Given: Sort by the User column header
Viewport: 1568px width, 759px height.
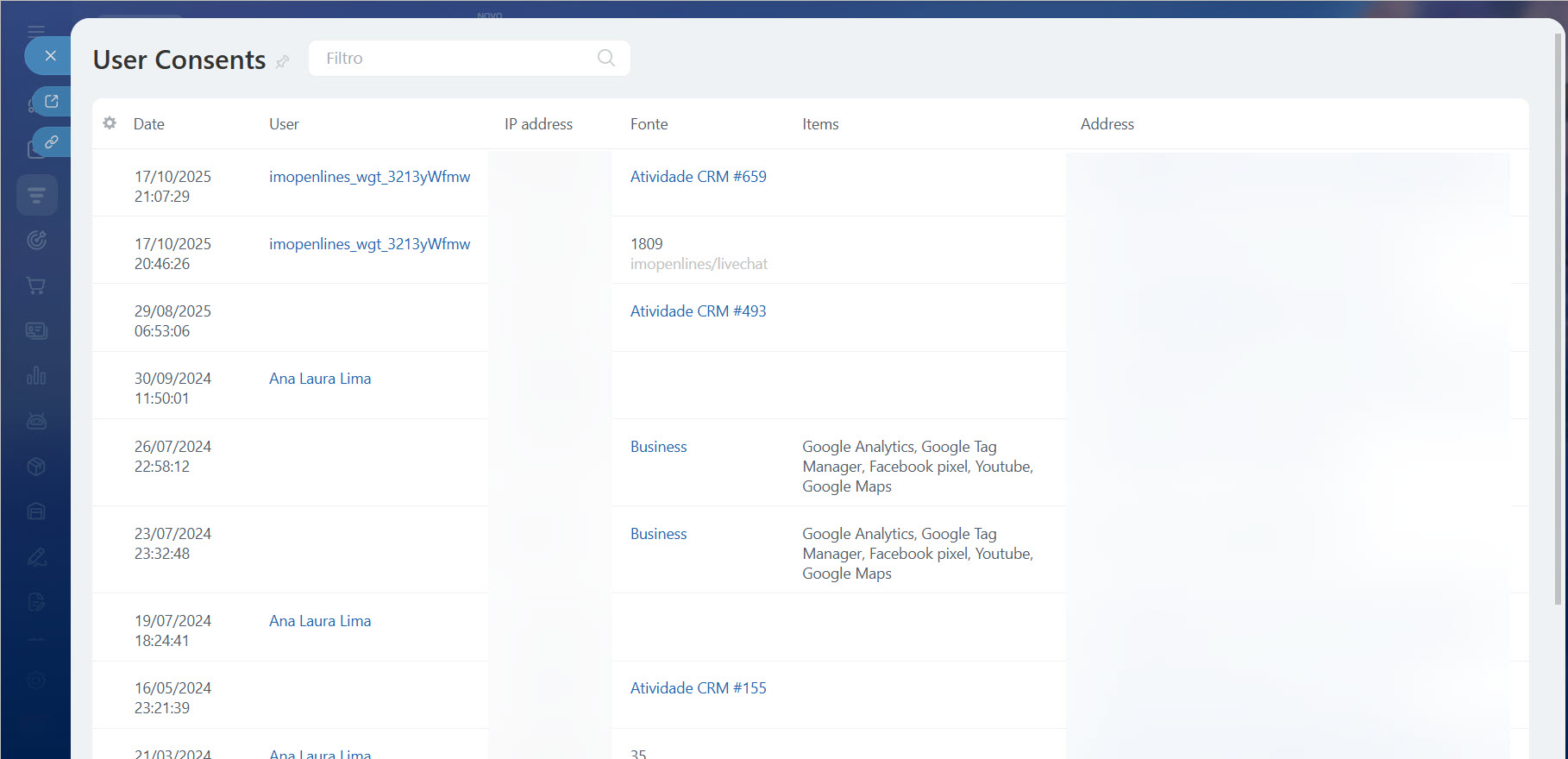Looking at the screenshot, I should tap(284, 124).
